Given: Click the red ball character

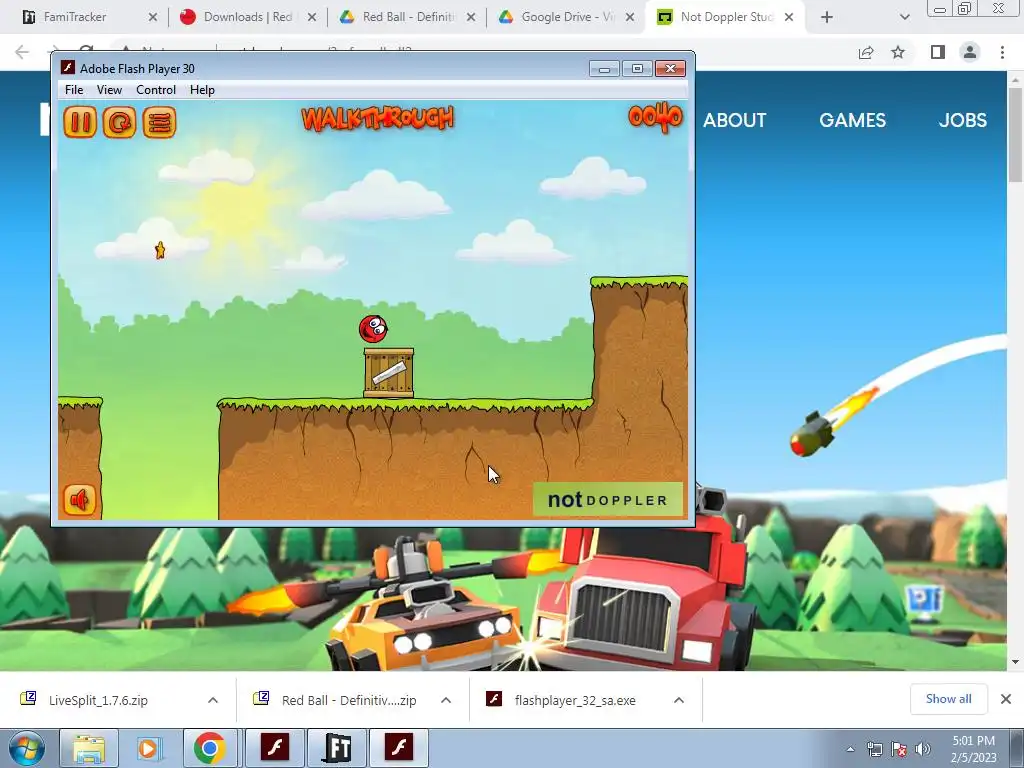Looking at the screenshot, I should point(373,328).
